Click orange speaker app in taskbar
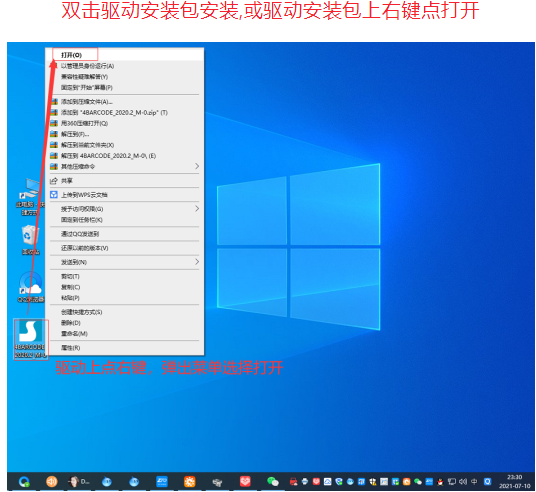The image size is (536, 492). click(52, 481)
